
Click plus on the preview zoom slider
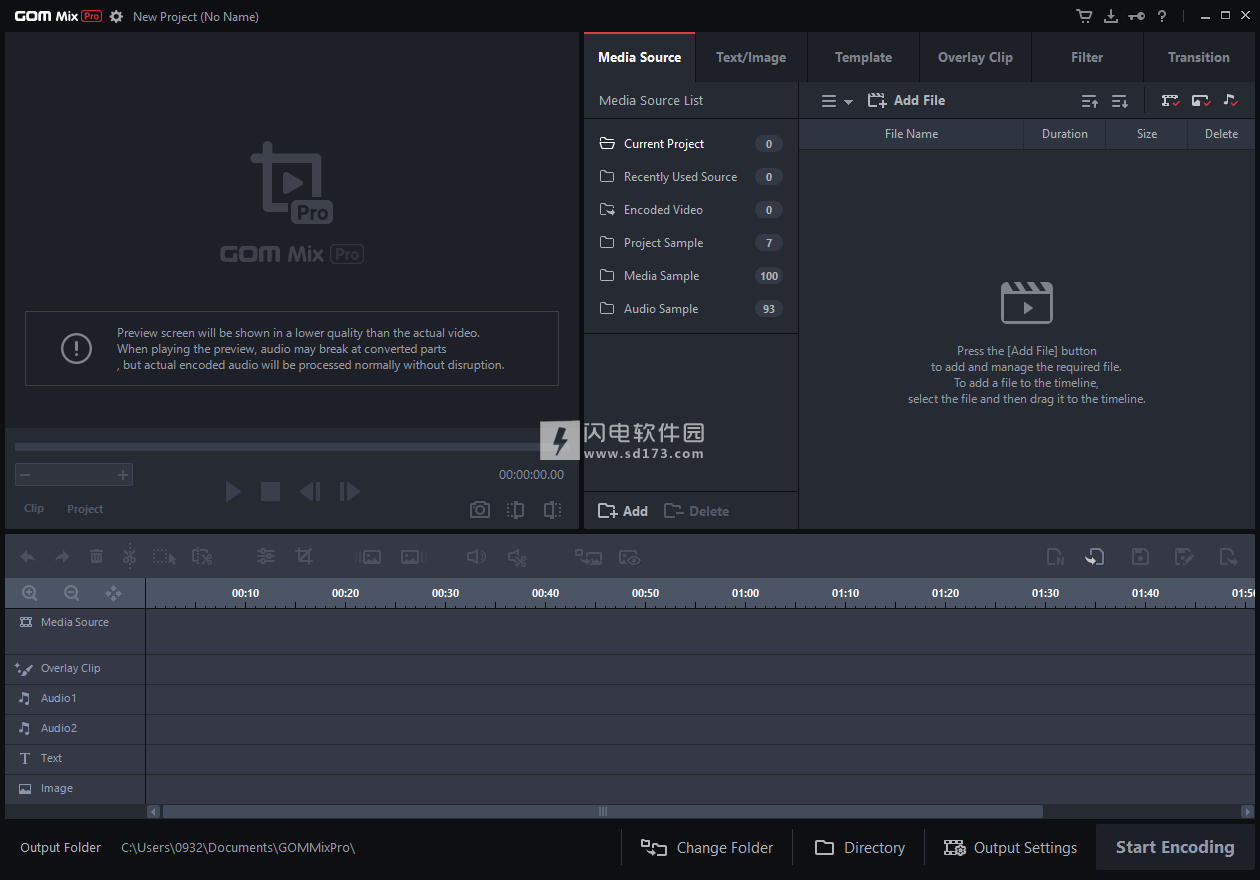(123, 475)
